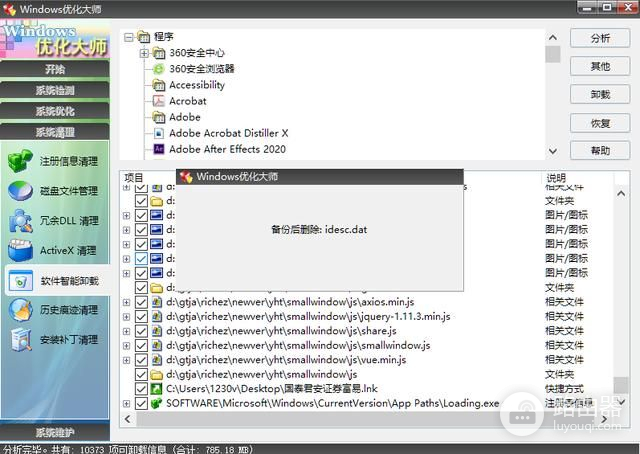Expand the share.js row
Image resolution: width=640 pixels, height=454 pixels.
[127, 331]
